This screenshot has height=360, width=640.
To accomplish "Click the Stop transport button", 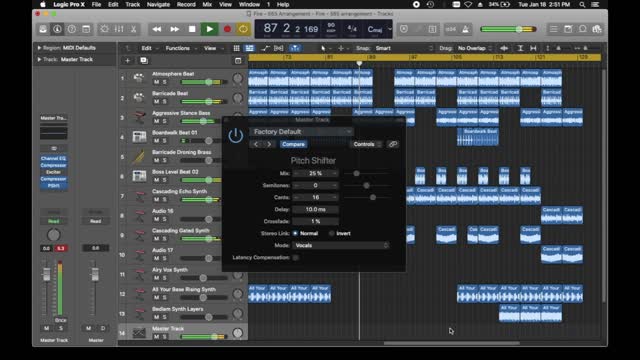I will click(192, 29).
